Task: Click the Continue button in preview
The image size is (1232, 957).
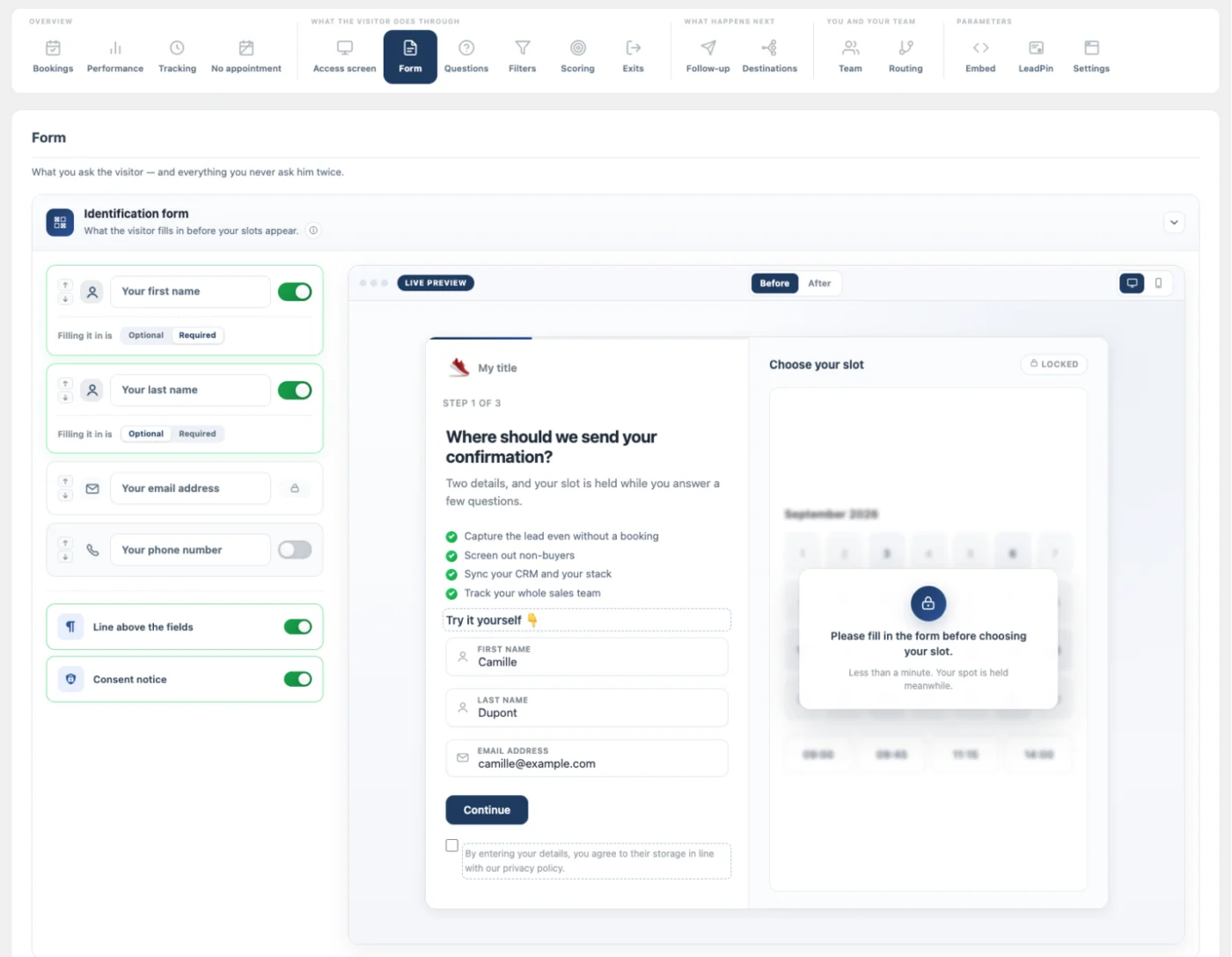Action: (487, 810)
